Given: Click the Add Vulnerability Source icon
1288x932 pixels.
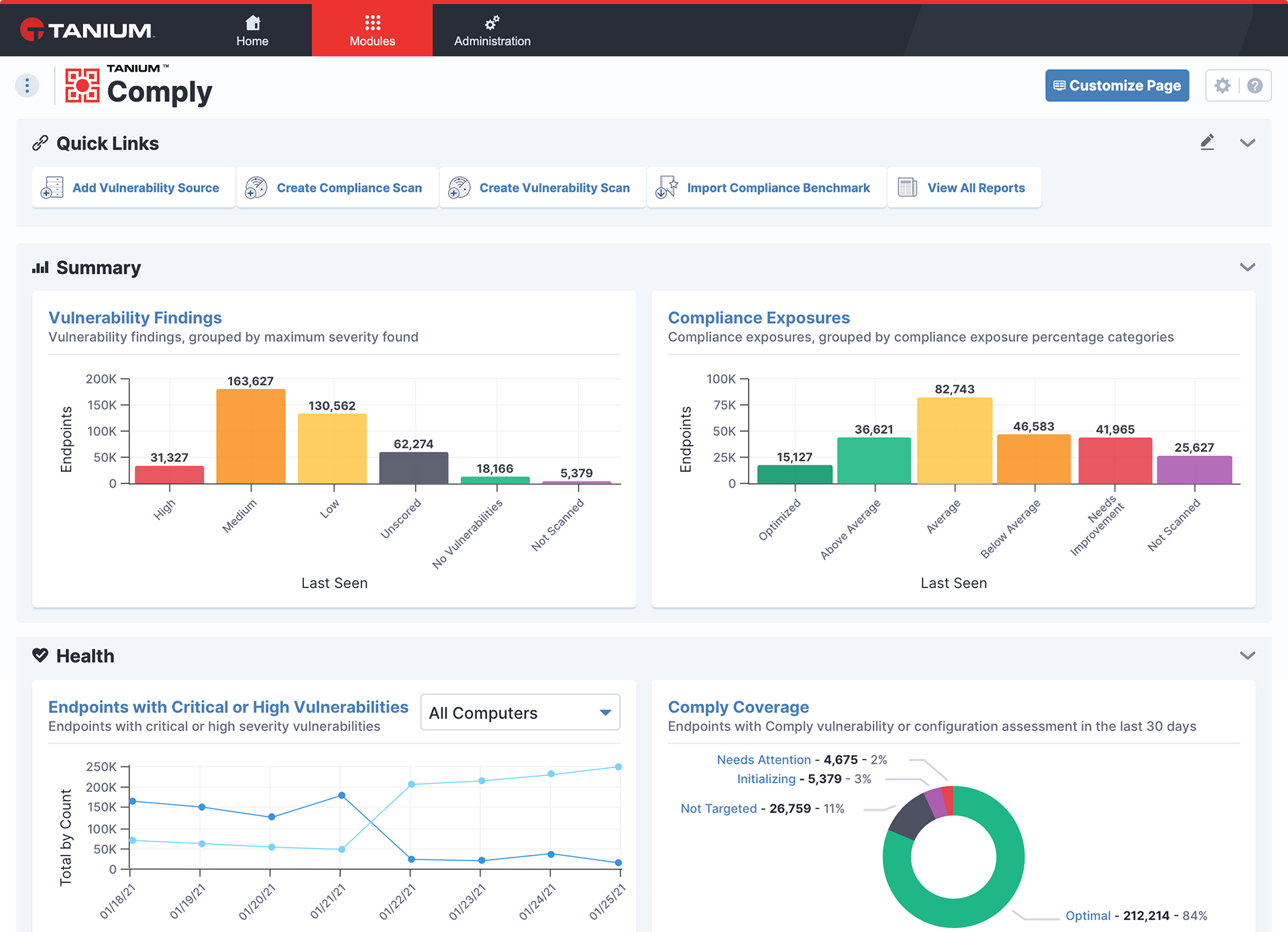Looking at the screenshot, I should tap(52, 188).
